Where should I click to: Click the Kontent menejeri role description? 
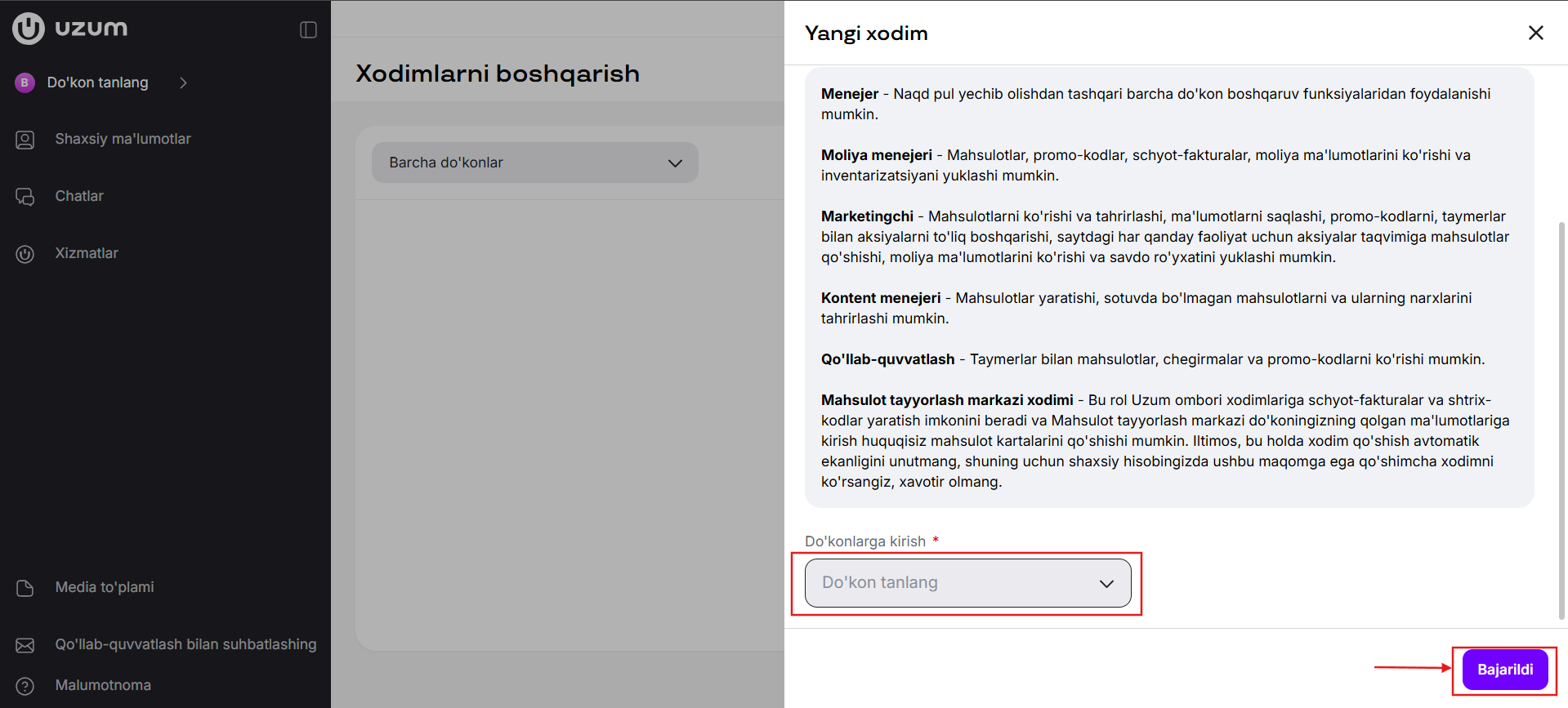[1146, 308]
